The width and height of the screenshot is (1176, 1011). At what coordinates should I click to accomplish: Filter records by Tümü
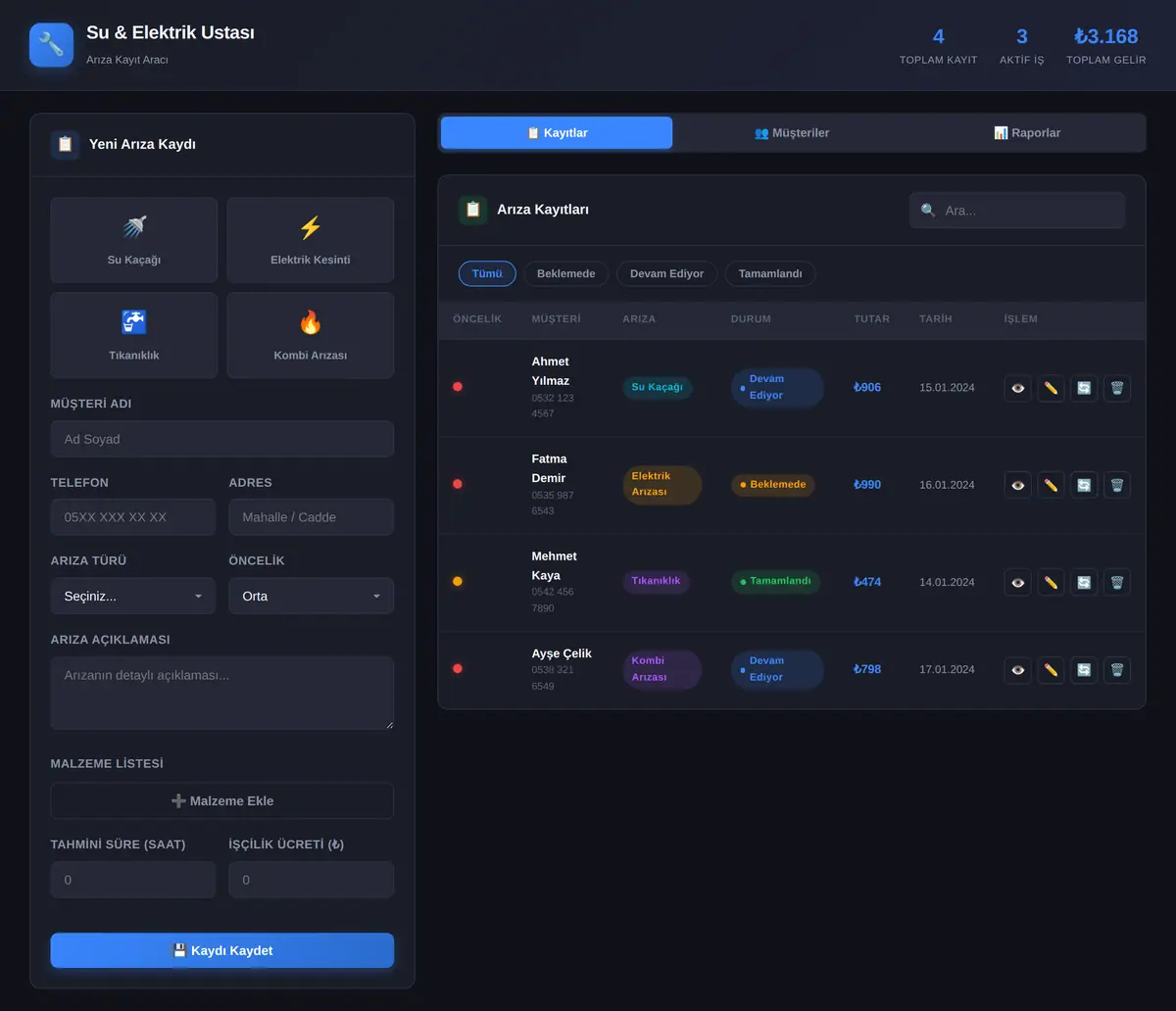coord(487,273)
